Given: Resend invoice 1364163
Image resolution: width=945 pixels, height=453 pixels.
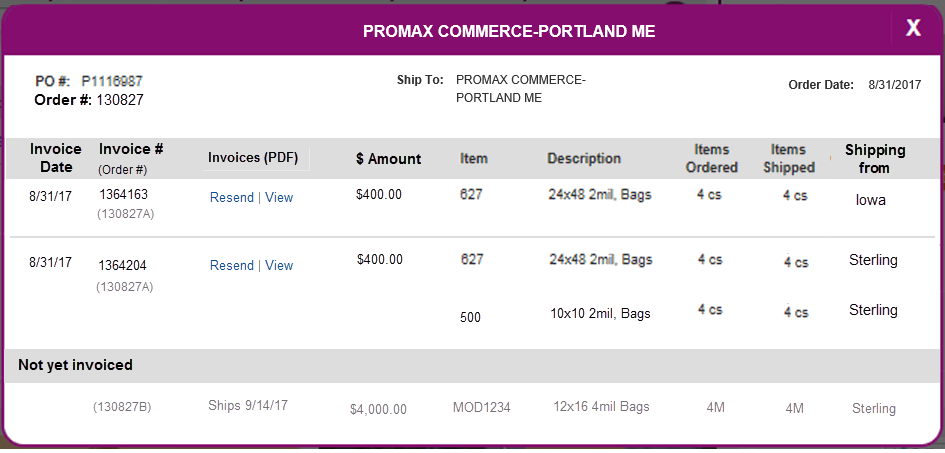Looking at the screenshot, I should [x=231, y=198].
